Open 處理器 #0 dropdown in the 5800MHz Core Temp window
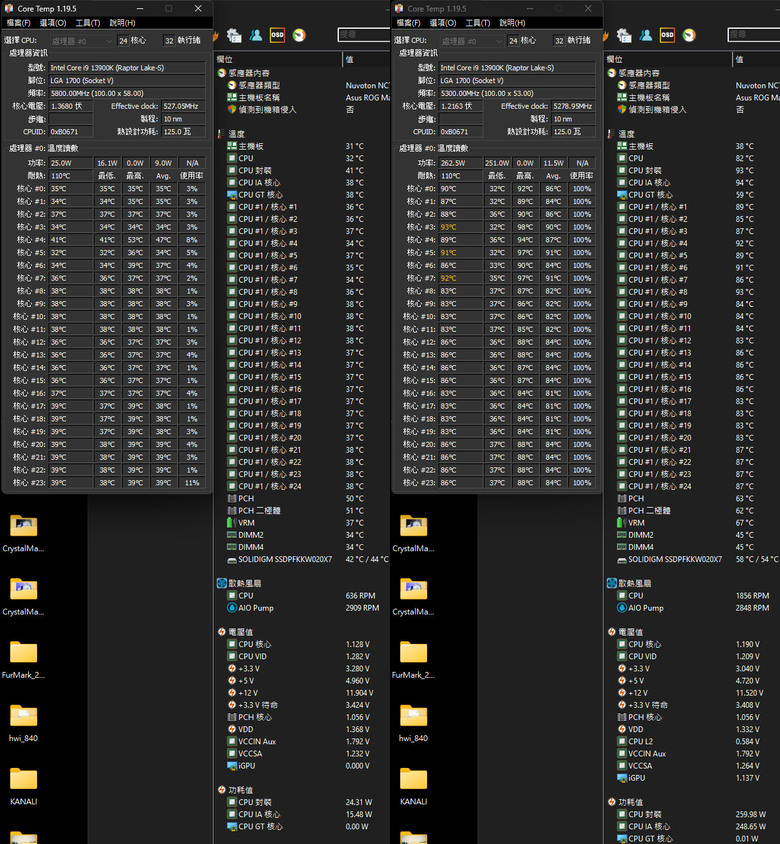The width and height of the screenshot is (780, 844). [x=82, y=41]
